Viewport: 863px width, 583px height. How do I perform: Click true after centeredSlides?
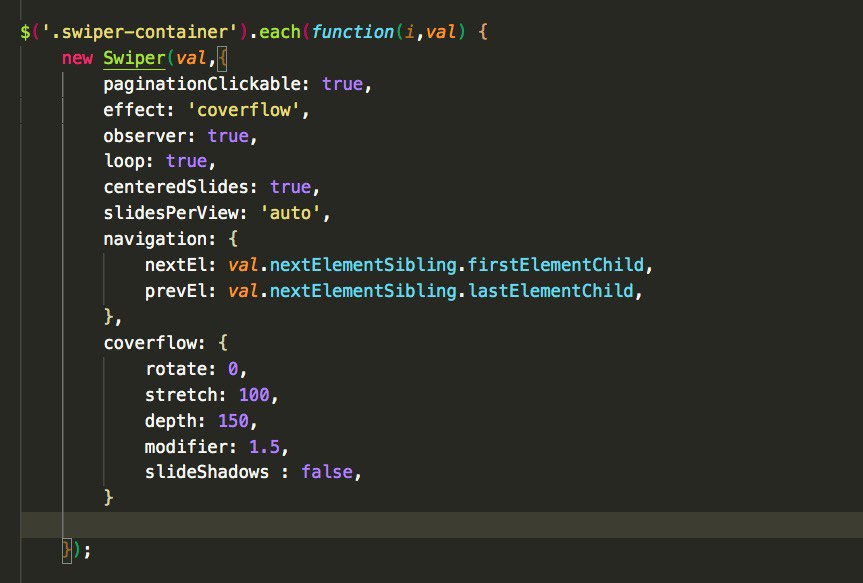(291, 187)
